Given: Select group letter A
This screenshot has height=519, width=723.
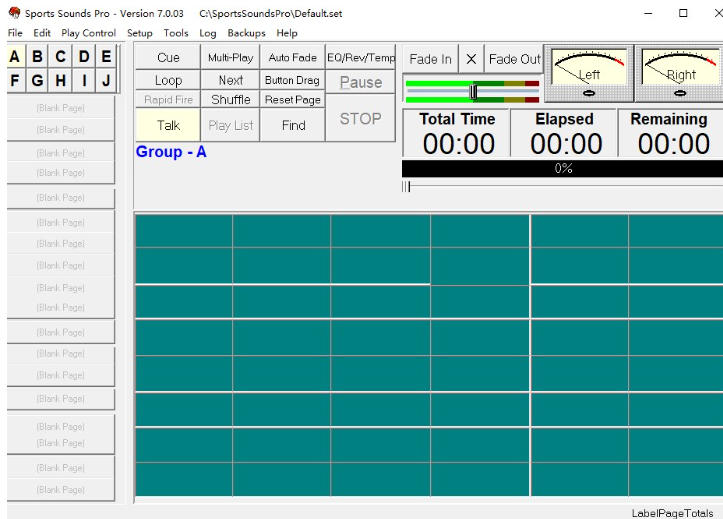Looking at the screenshot, I should coord(16,58).
